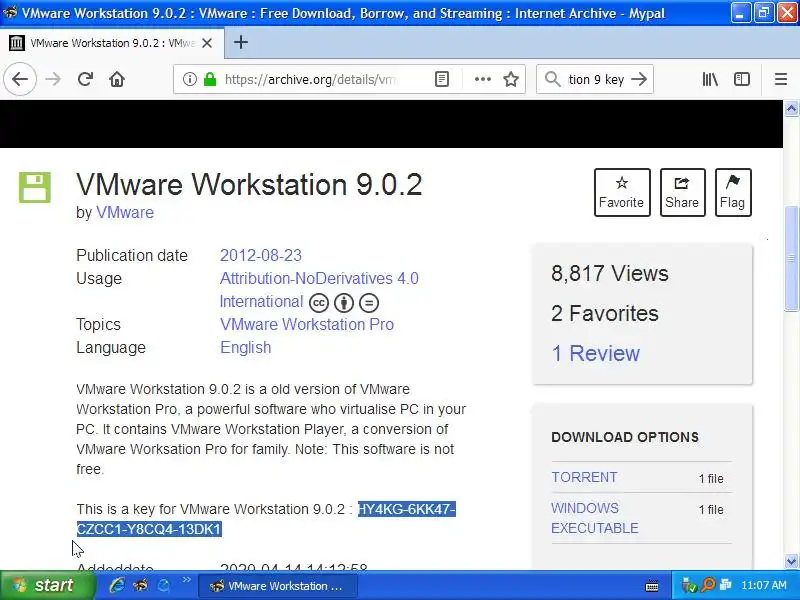This screenshot has width=800, height=600.
Task: Launch Mypal browser from quick launch
Action: point(140,585)
